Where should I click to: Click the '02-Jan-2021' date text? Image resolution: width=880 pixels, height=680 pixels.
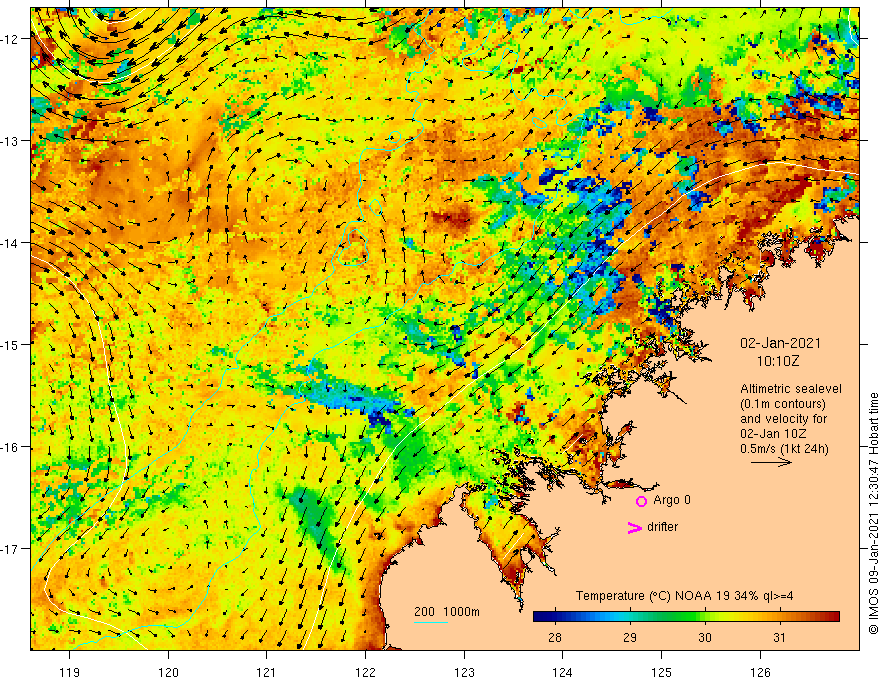(781, 343)
